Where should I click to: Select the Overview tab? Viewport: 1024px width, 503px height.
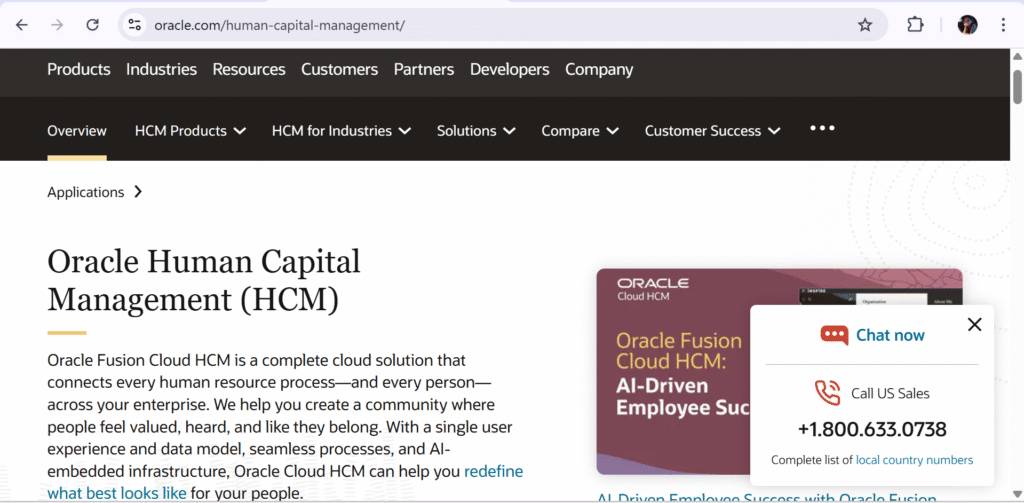[77, 131]
